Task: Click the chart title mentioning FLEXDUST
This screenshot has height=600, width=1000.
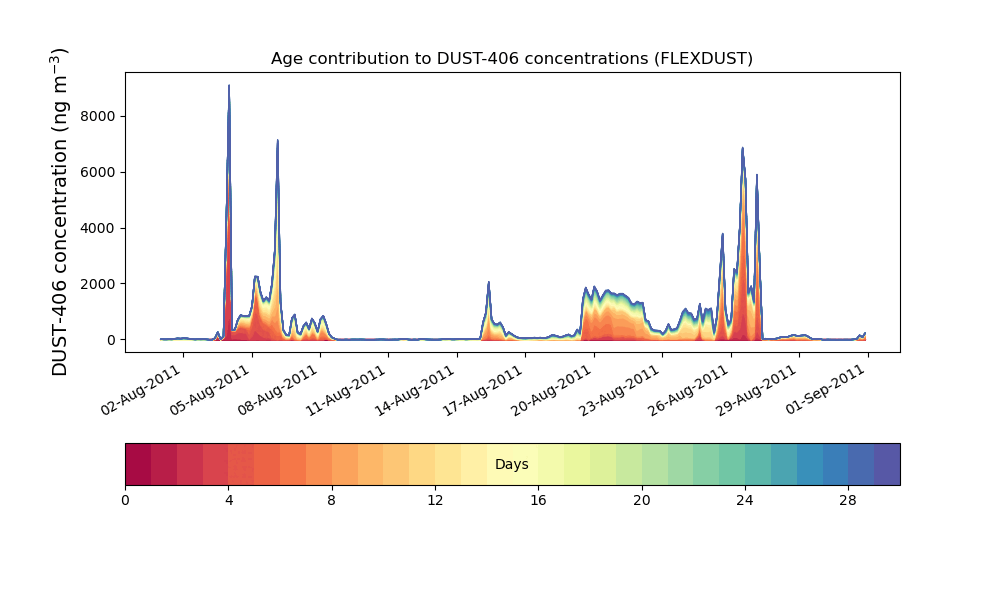Action: point(511,59)
